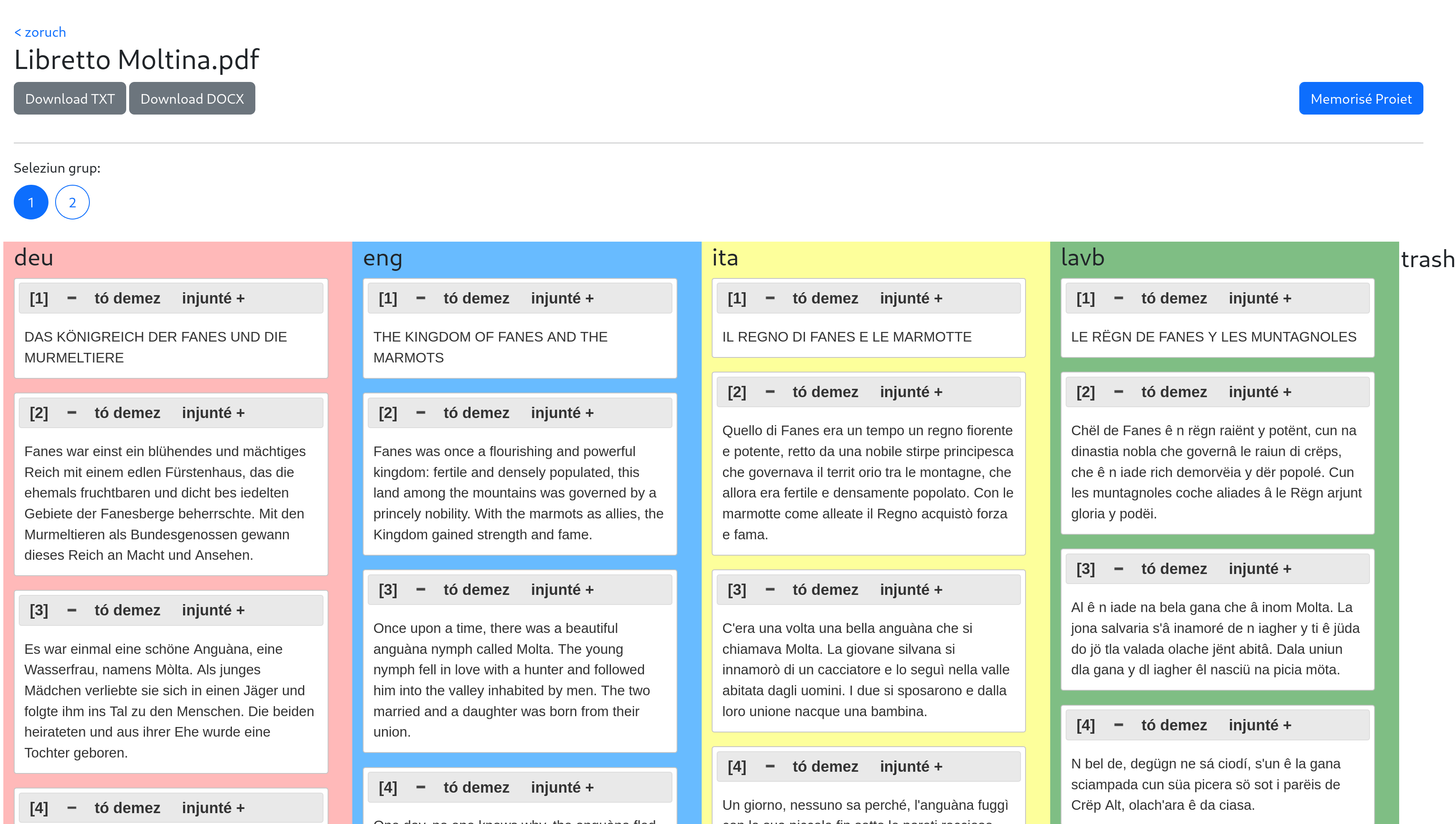Click minus icon in eng segment [2]
Image resolution: width=1456 pixels, height=824 pixels.
(x=420, y=413)
